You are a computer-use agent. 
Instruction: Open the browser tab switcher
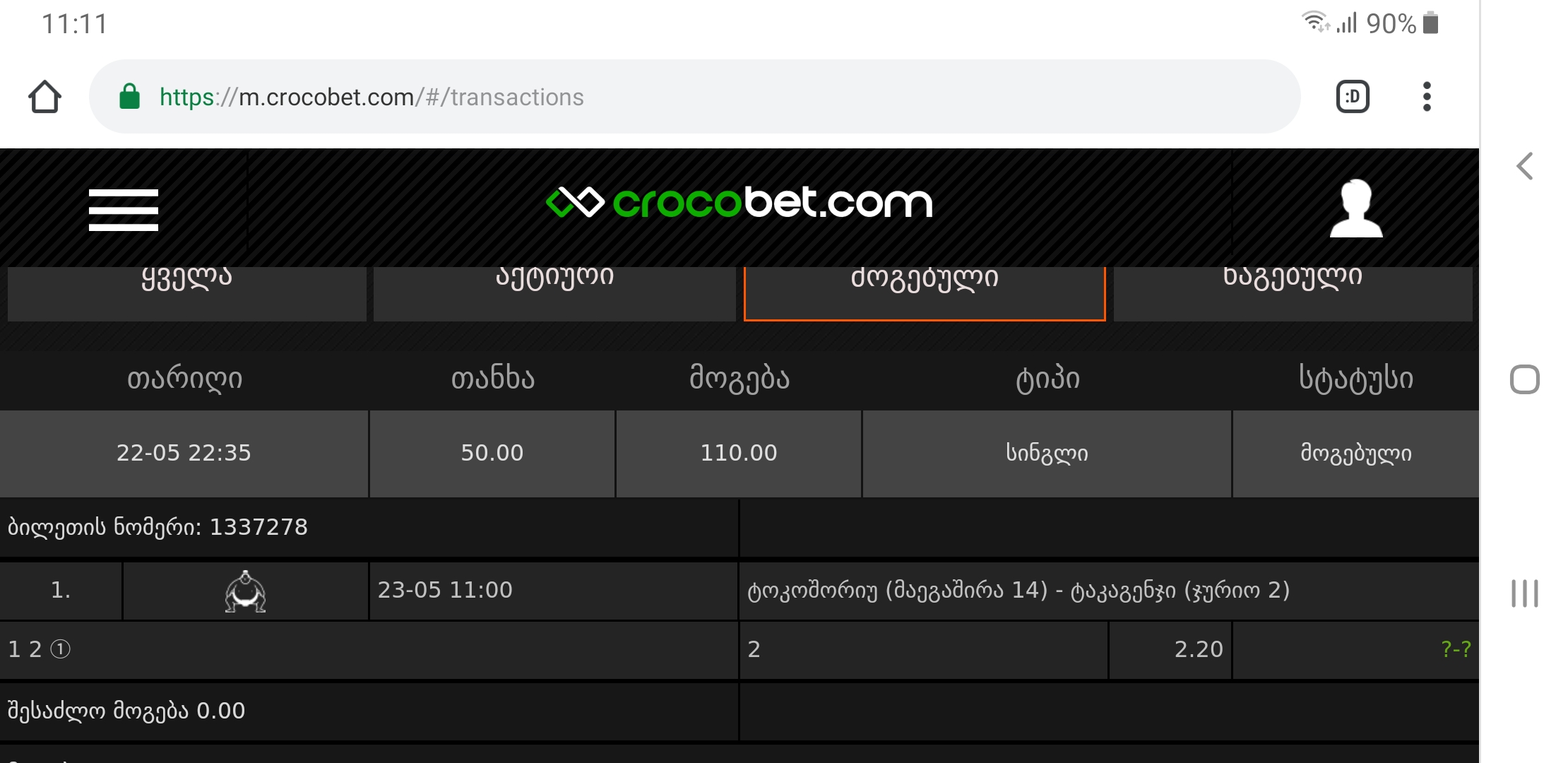pos(1353,97)
